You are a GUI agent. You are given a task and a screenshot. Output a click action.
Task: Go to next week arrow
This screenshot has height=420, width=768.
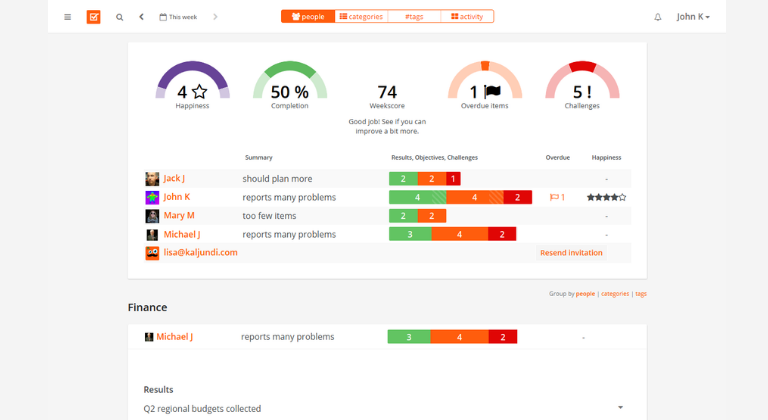click(215, 17)
